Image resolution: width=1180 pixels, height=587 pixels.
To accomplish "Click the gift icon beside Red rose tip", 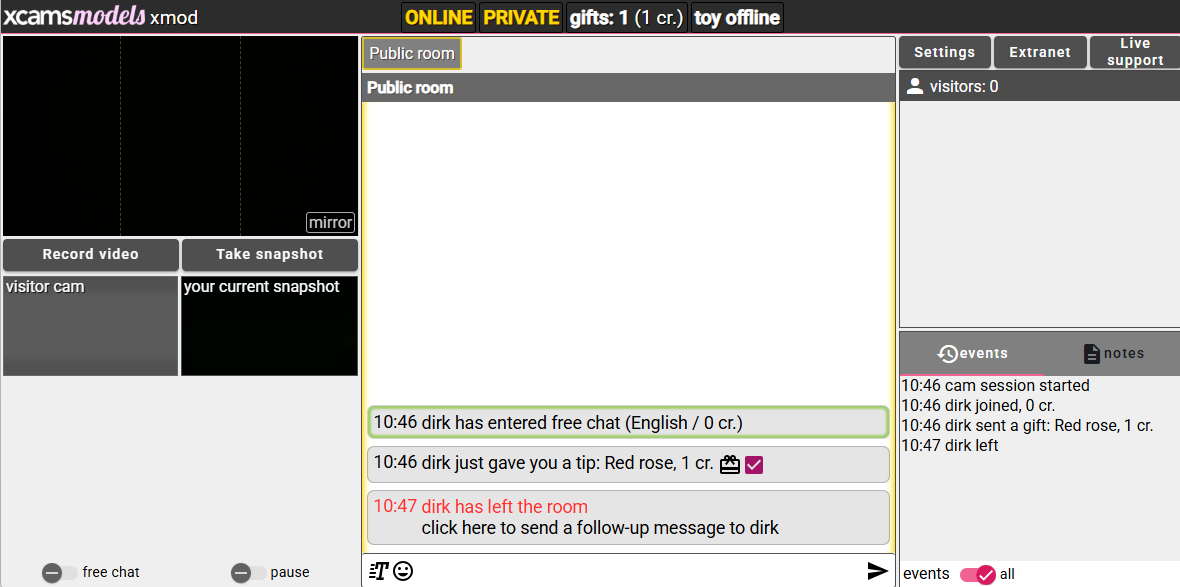I will click(730, 464).
